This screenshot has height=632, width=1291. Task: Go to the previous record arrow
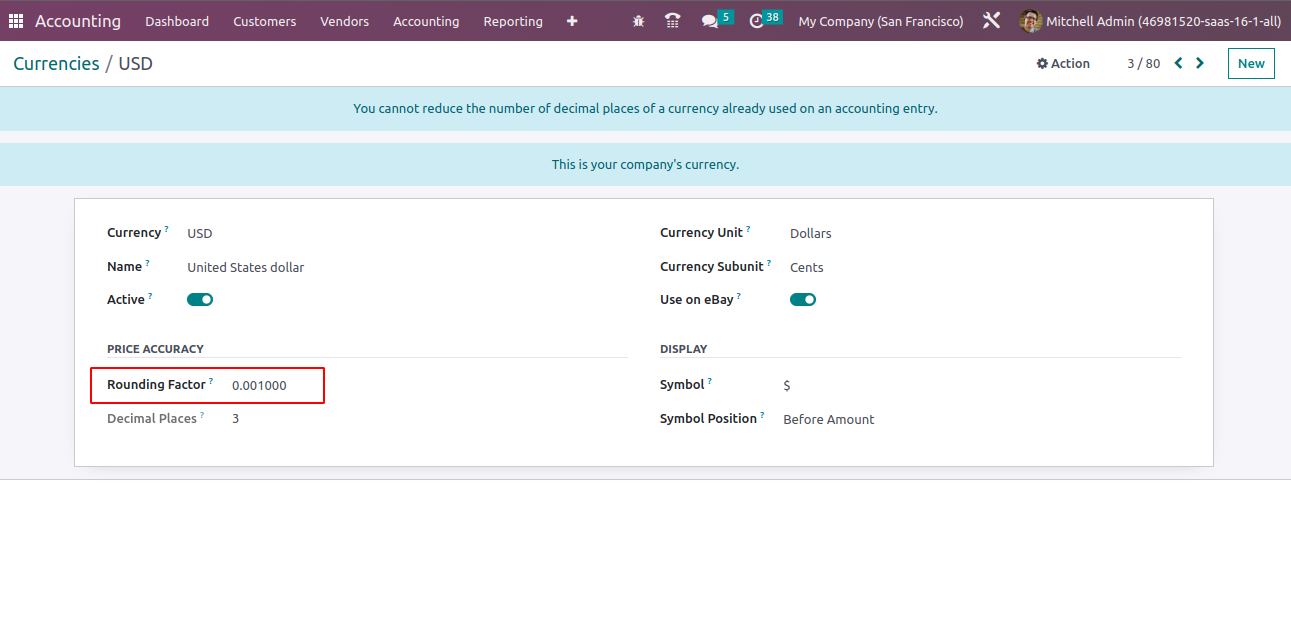point(1178,63)
